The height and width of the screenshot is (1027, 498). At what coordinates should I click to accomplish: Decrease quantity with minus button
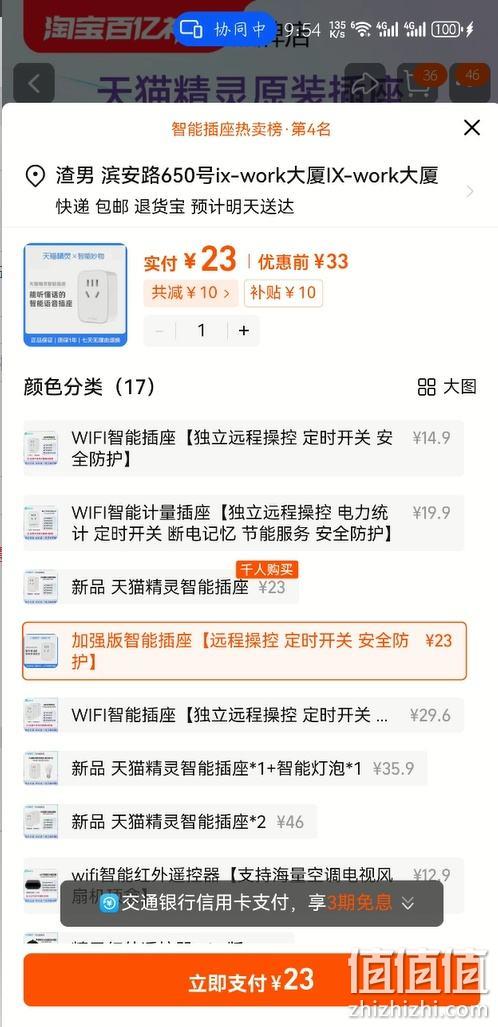159,331
